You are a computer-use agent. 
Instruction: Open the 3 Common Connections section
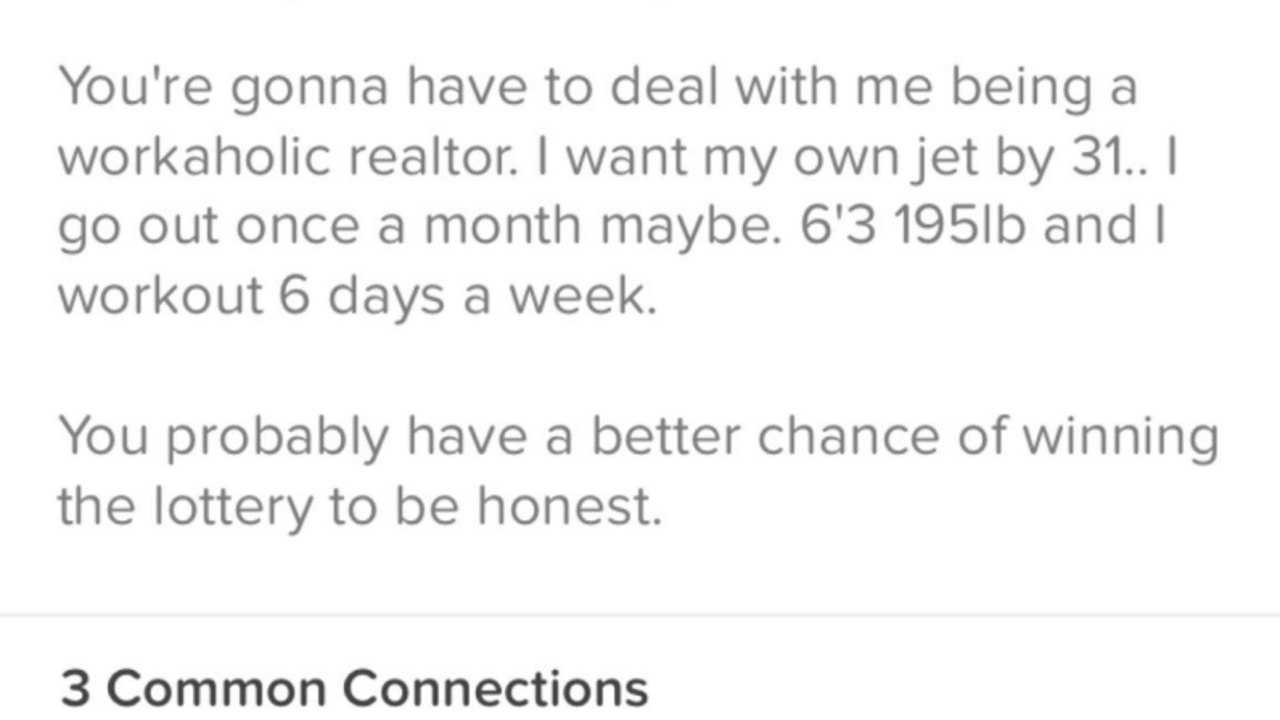[x=354, y=689]
